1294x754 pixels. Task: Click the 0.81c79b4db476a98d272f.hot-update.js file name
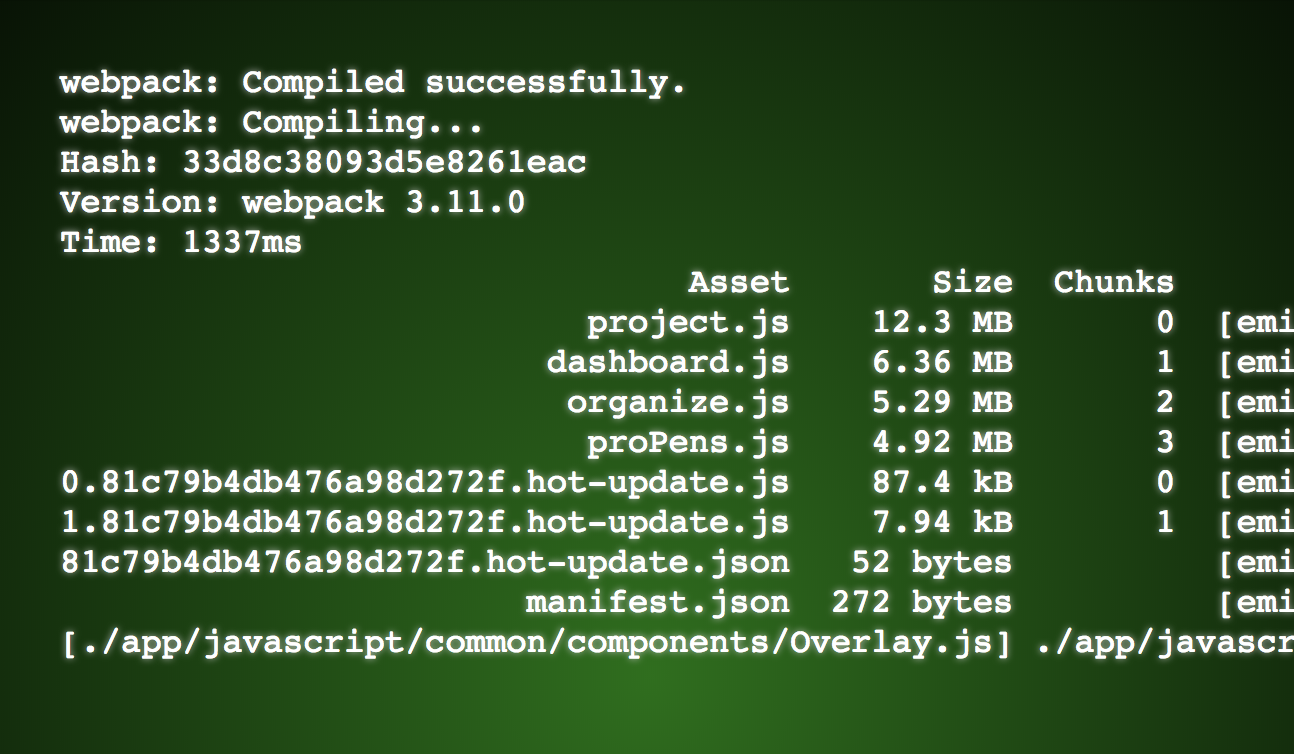(425, 482)
